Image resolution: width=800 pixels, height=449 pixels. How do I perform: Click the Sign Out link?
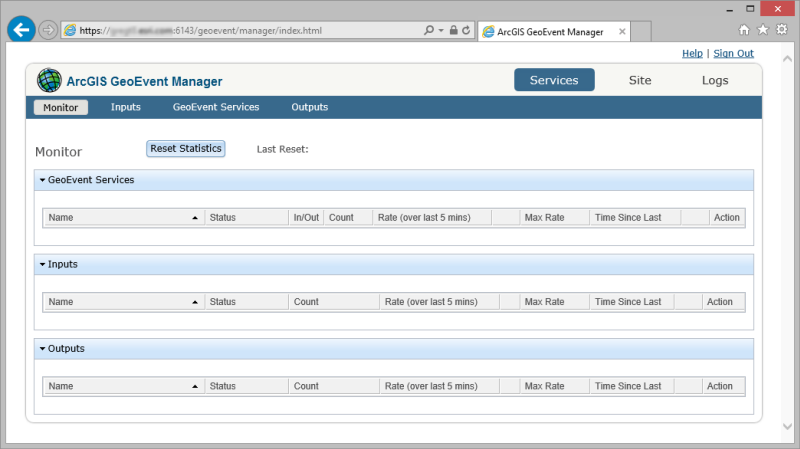coord(733,53)
